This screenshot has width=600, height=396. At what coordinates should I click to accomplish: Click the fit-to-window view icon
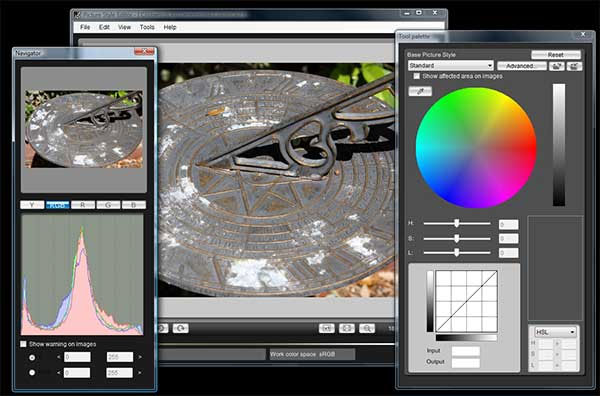point(347,328)
